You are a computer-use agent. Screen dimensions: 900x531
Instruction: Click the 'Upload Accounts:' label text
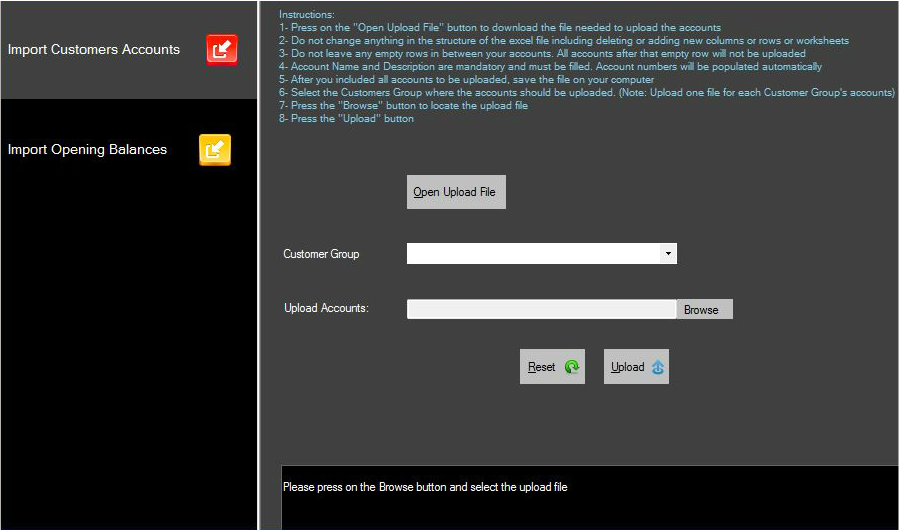tap(326, 308)
